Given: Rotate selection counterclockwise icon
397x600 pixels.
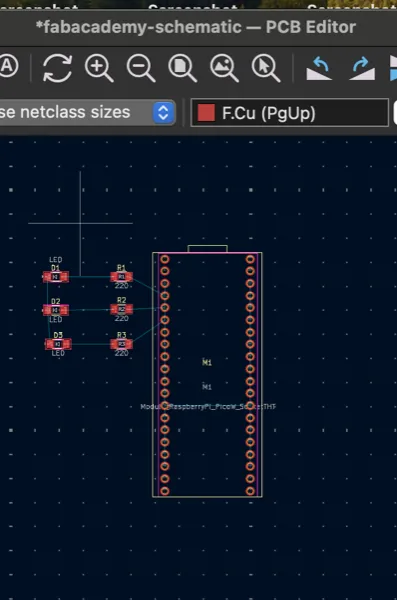Looking at the screenshot, I should [x=319, y=68].
